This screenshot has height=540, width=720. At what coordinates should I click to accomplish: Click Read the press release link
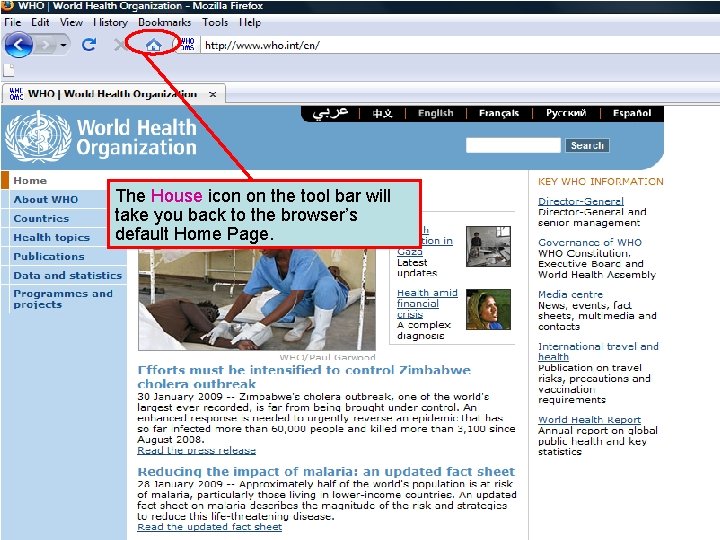197,450
